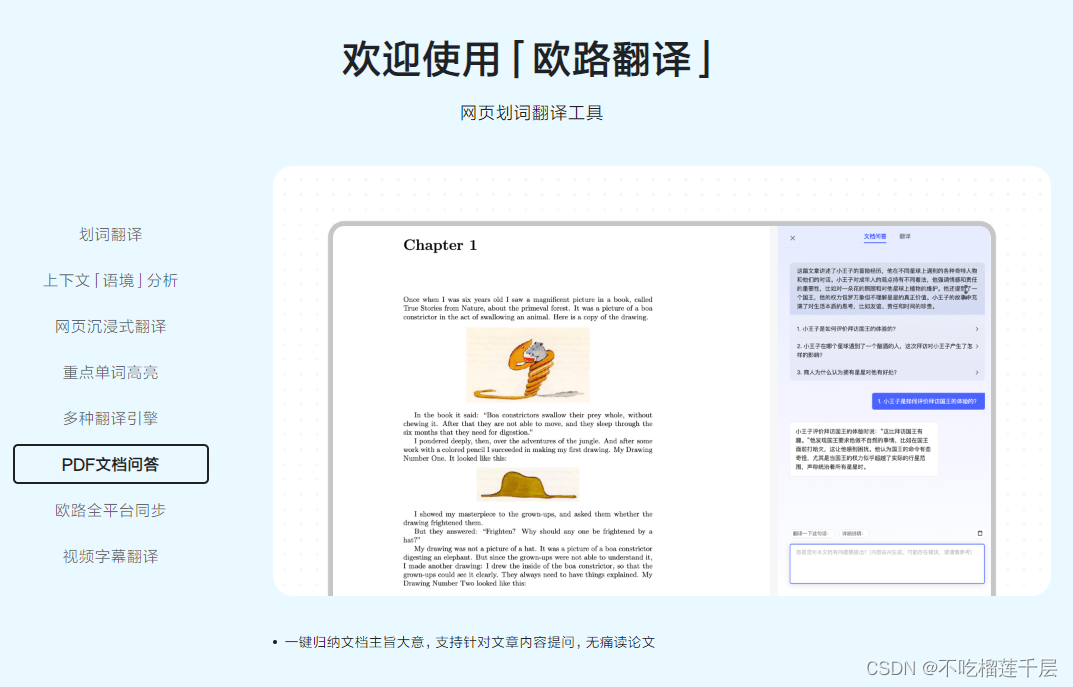Click the 详细说明 quick prompt chip
This screenshot has height=687, width=1073.
852,533
